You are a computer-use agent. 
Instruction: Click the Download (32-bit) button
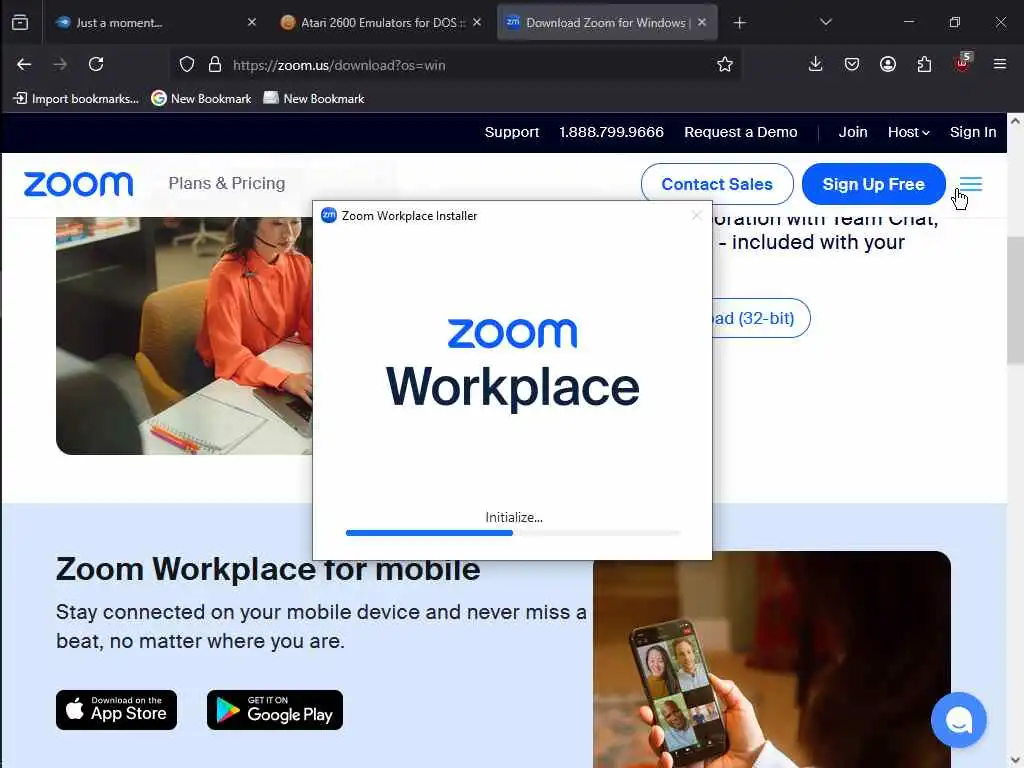click(x=759, y=318)
